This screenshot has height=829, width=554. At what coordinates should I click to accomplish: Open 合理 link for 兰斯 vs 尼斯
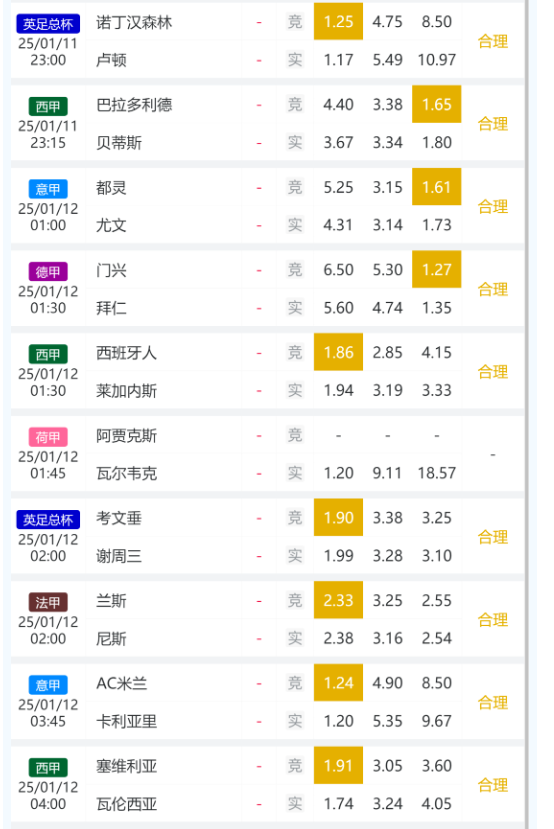point(493,620)
